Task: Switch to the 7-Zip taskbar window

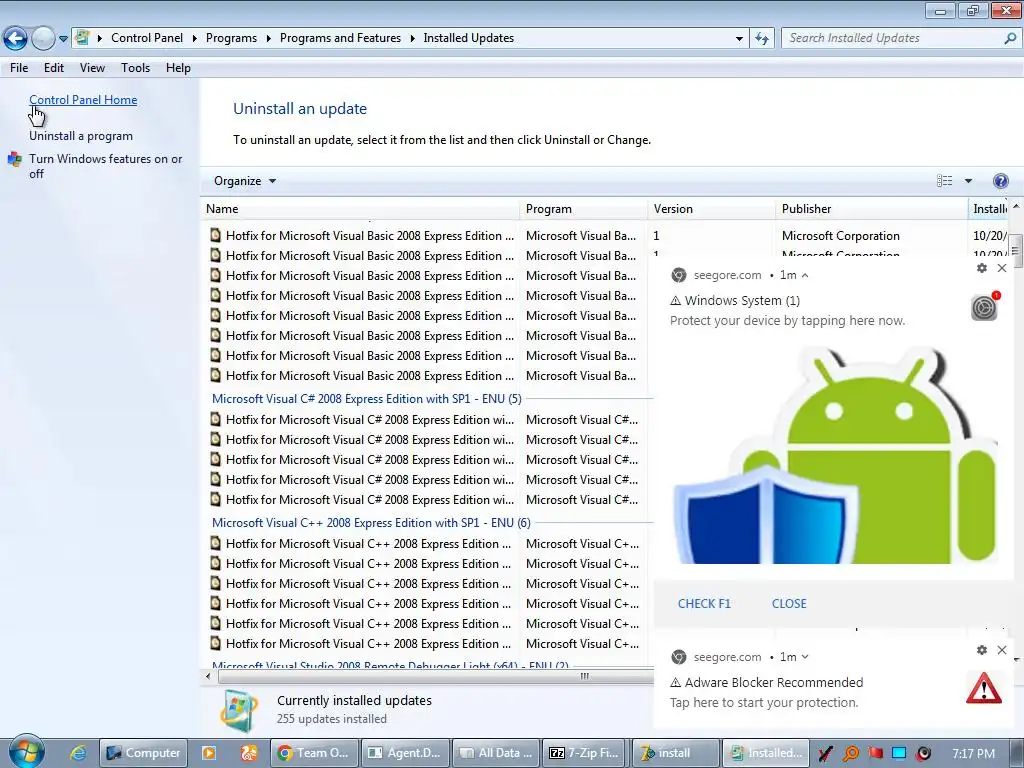Action: pyautogui.click(x=584, y=753)
